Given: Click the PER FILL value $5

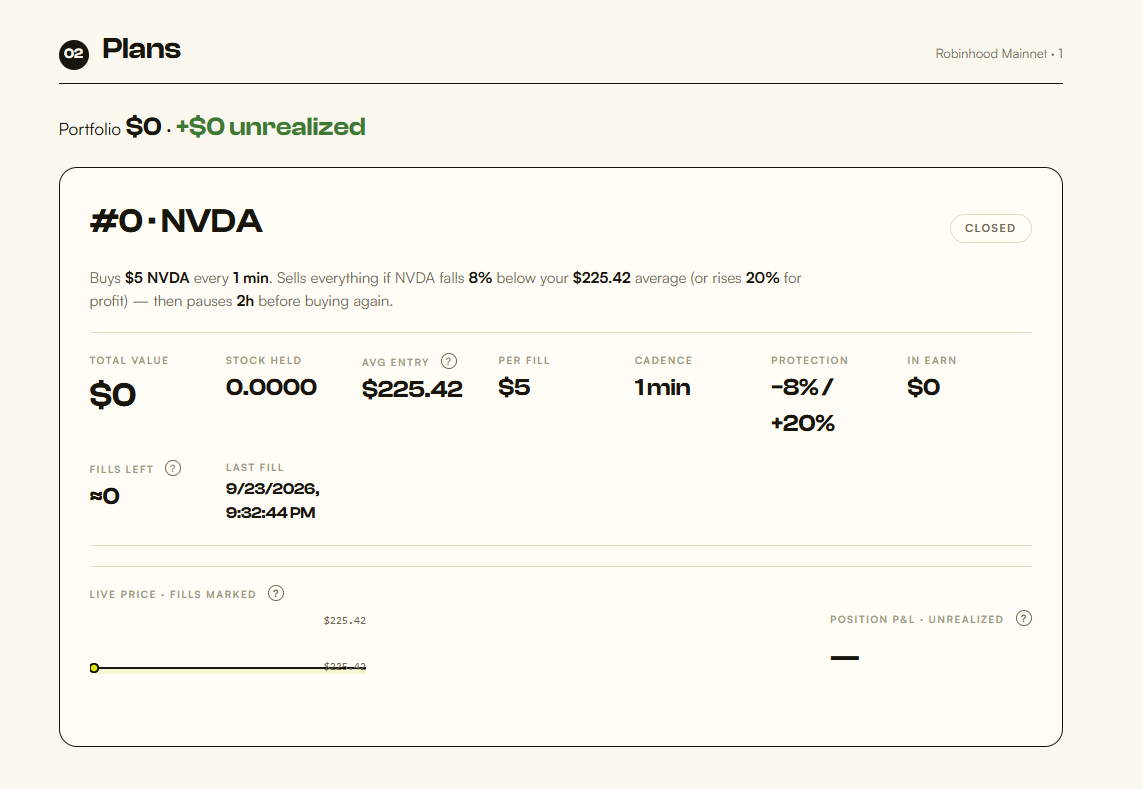Looking at the screenshot, I should 514,387.
